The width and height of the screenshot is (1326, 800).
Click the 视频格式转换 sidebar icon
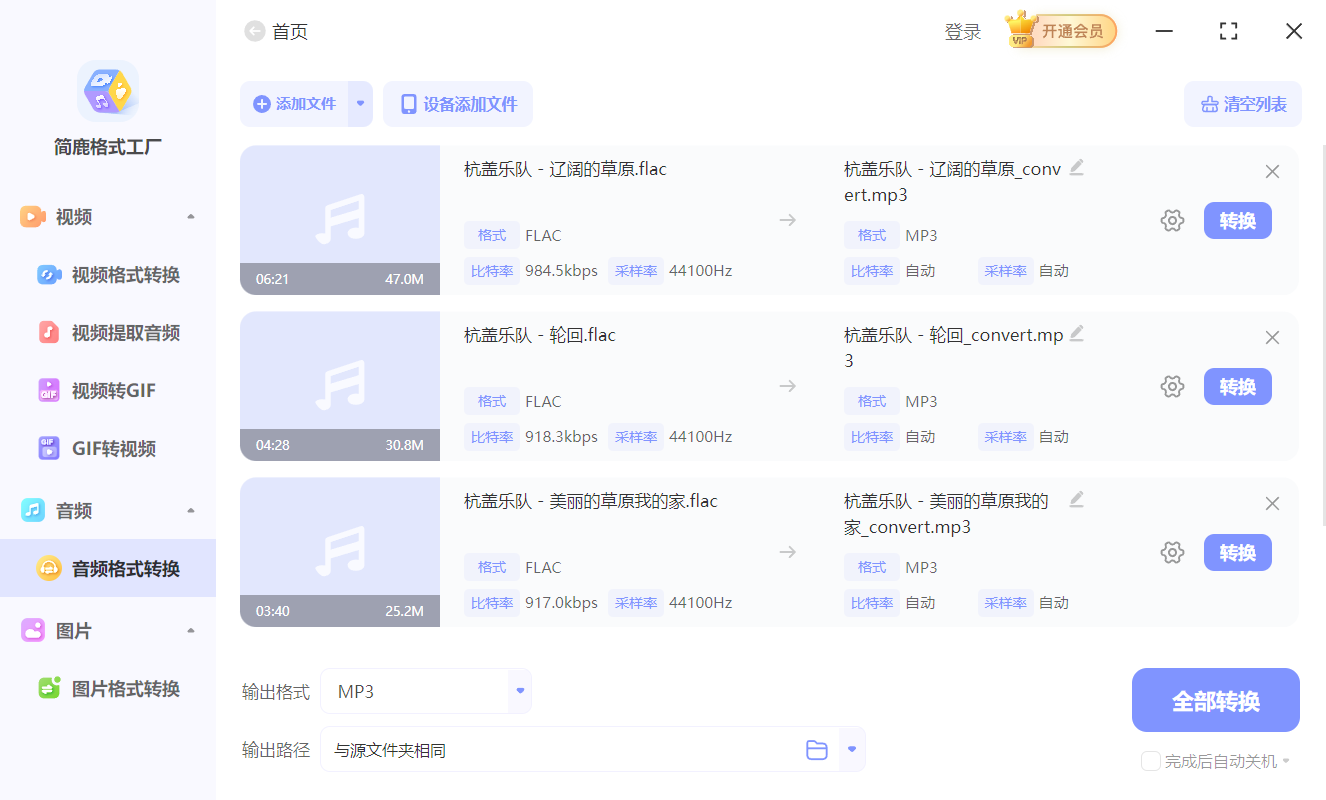[49, 275]
